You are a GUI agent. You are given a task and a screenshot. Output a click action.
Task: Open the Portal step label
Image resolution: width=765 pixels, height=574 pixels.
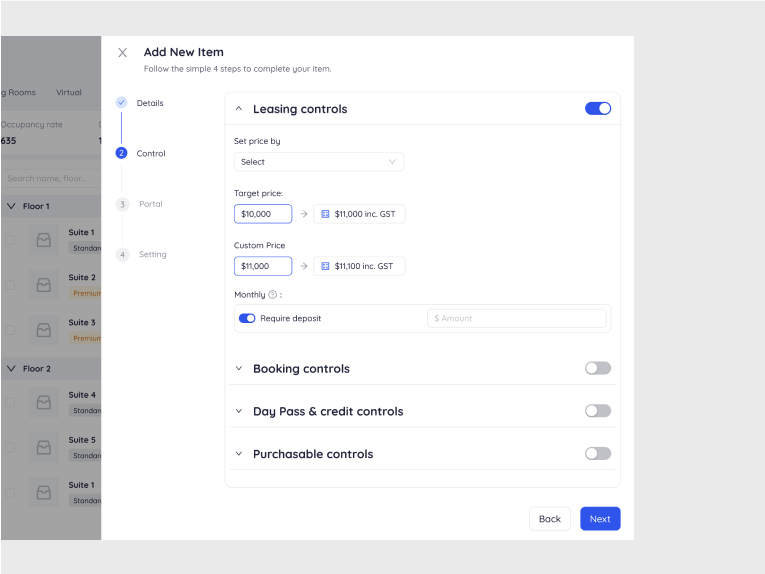coord(151,204)
